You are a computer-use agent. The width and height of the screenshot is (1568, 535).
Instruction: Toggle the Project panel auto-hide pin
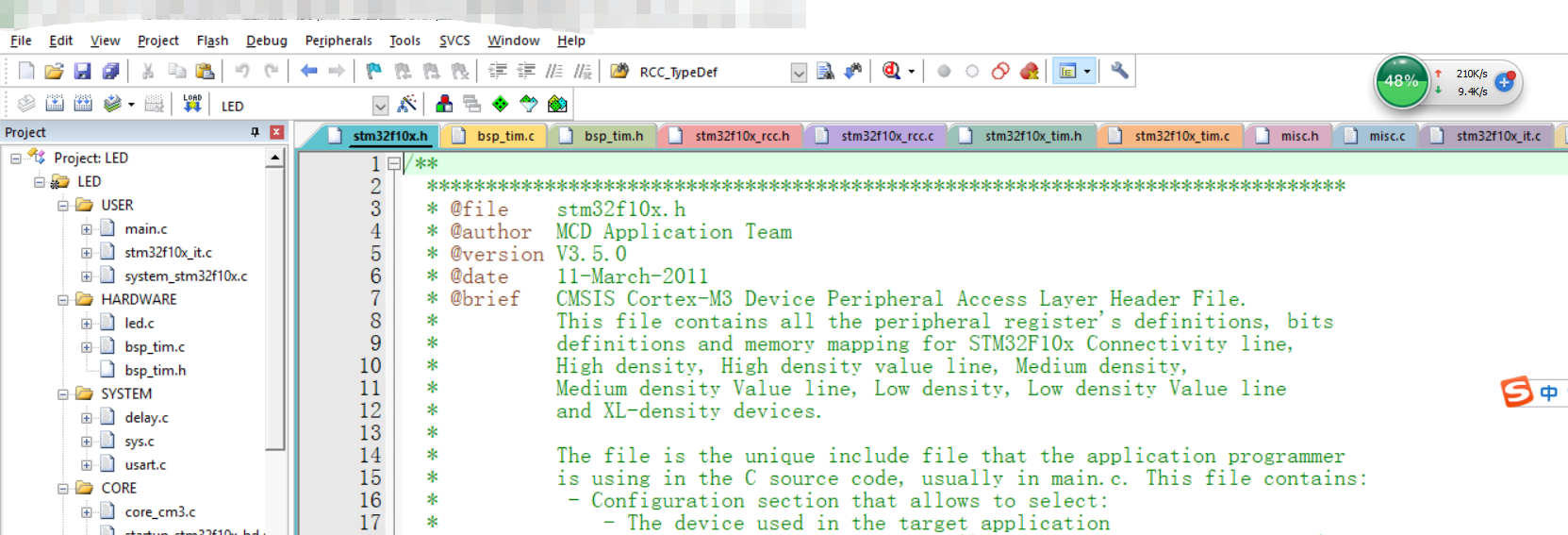click(x=255, y=132)
